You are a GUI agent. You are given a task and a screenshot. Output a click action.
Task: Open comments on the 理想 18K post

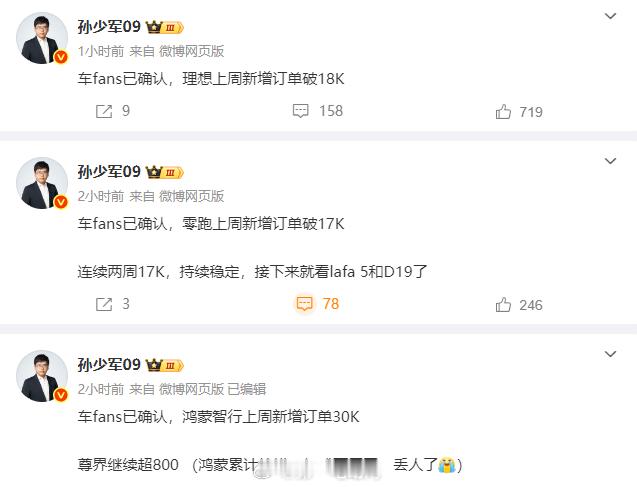(x=318, y=111)
